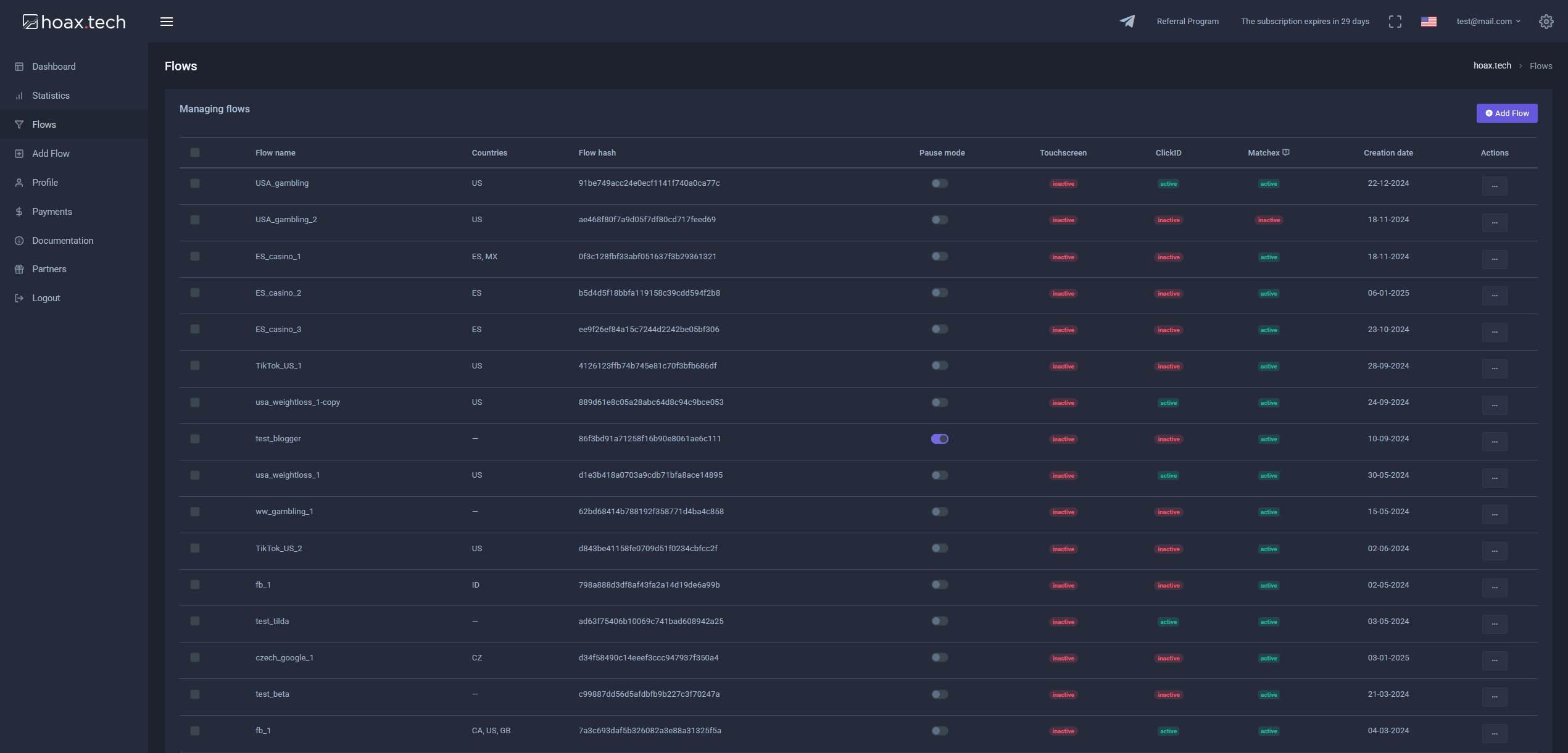Click flow name test_blogger
1568x753 pixels.
click(x=278, y=439)
